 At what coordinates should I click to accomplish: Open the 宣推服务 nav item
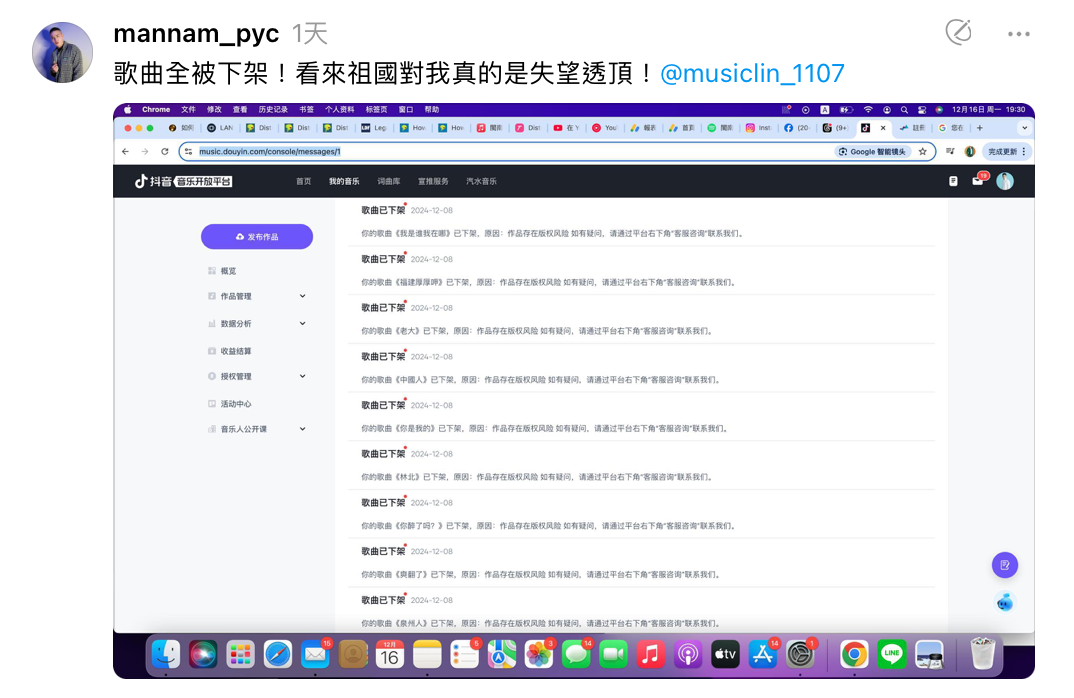coord(433,182)
